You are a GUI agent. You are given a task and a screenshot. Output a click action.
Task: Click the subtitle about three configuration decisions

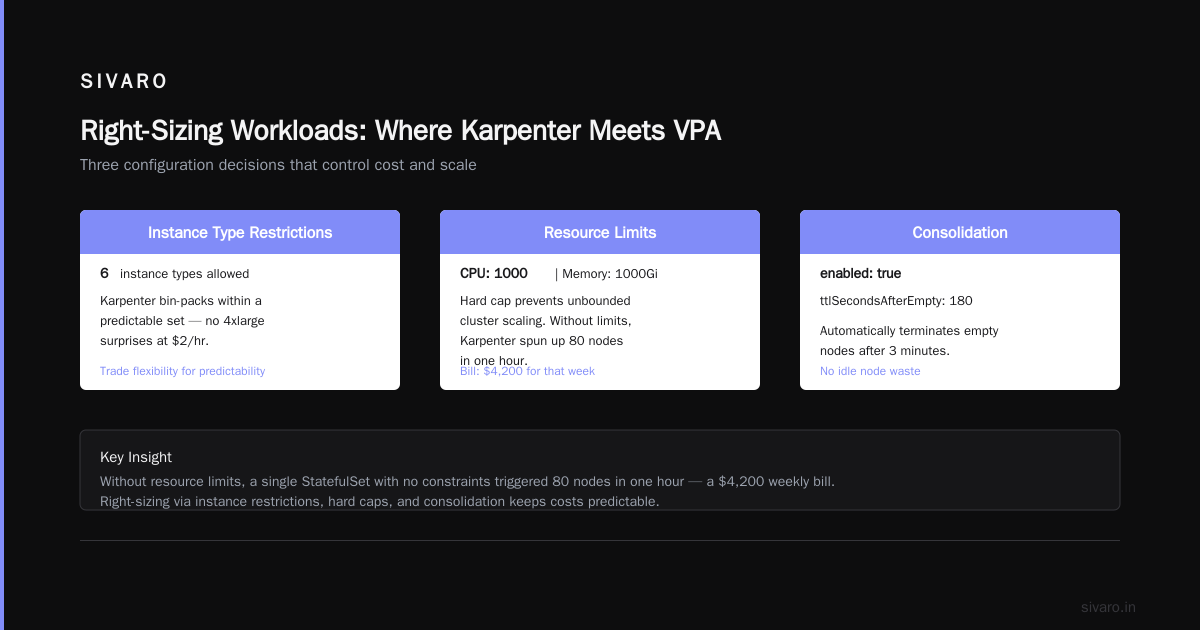278,165
